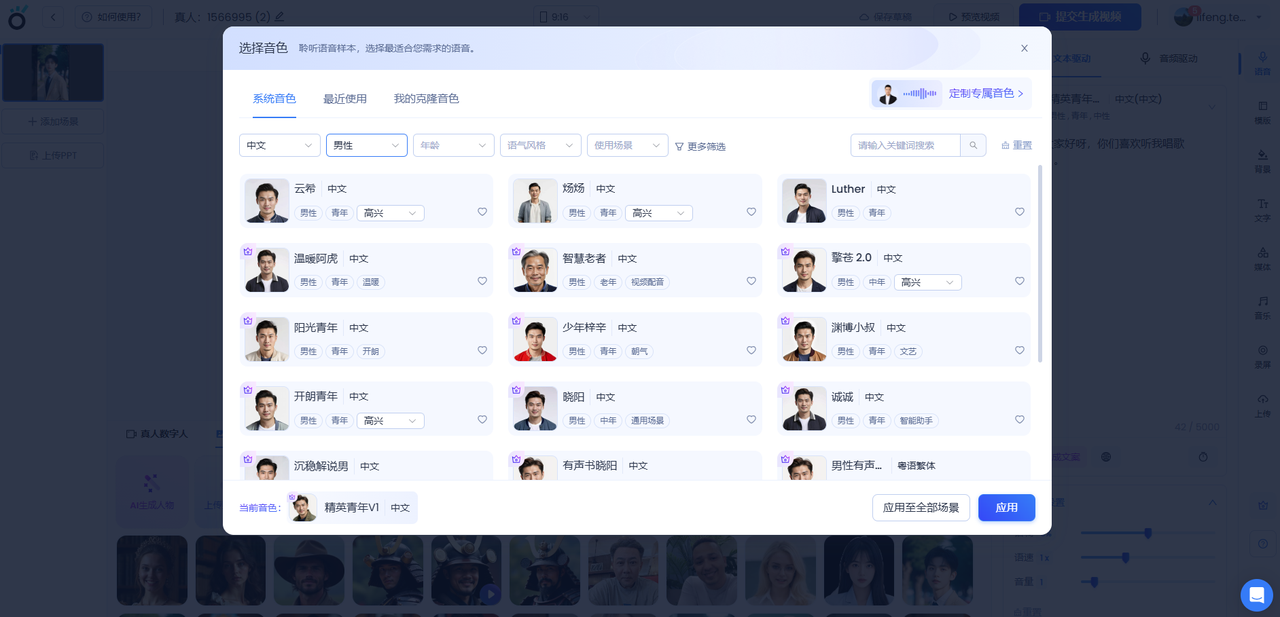The width and height of the screenshot is (1280, 617).
Task: Switch to the 最近使用 tab
Action: point(344,99)
